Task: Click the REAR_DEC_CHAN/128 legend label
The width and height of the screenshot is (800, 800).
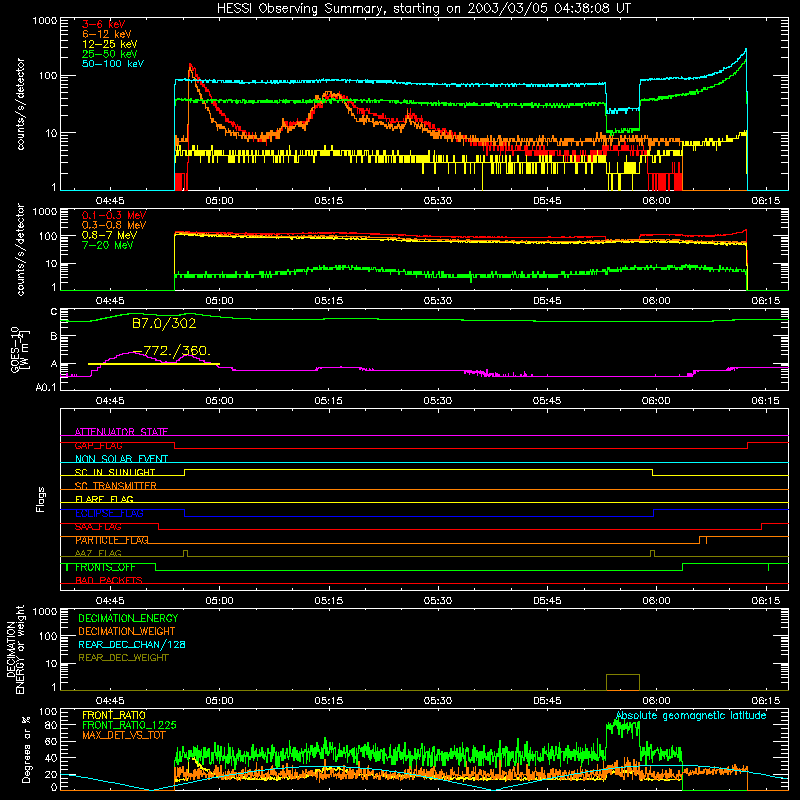Action: pos(132,645)
